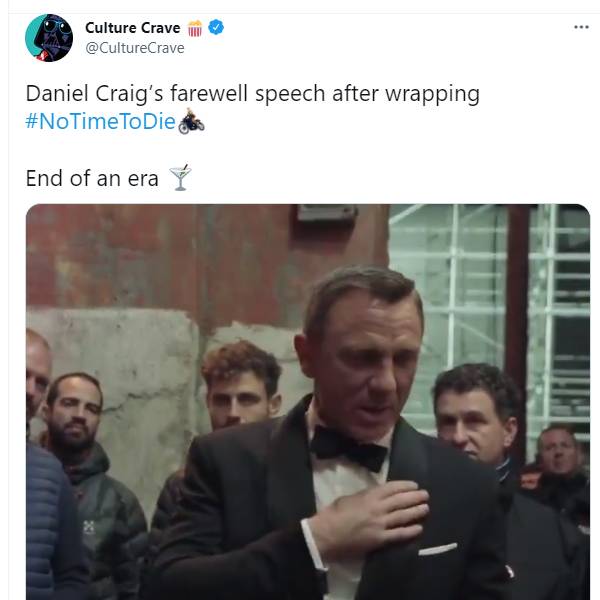
Task: Visit the @CultureCrave handle link
Action: (135, 48)
